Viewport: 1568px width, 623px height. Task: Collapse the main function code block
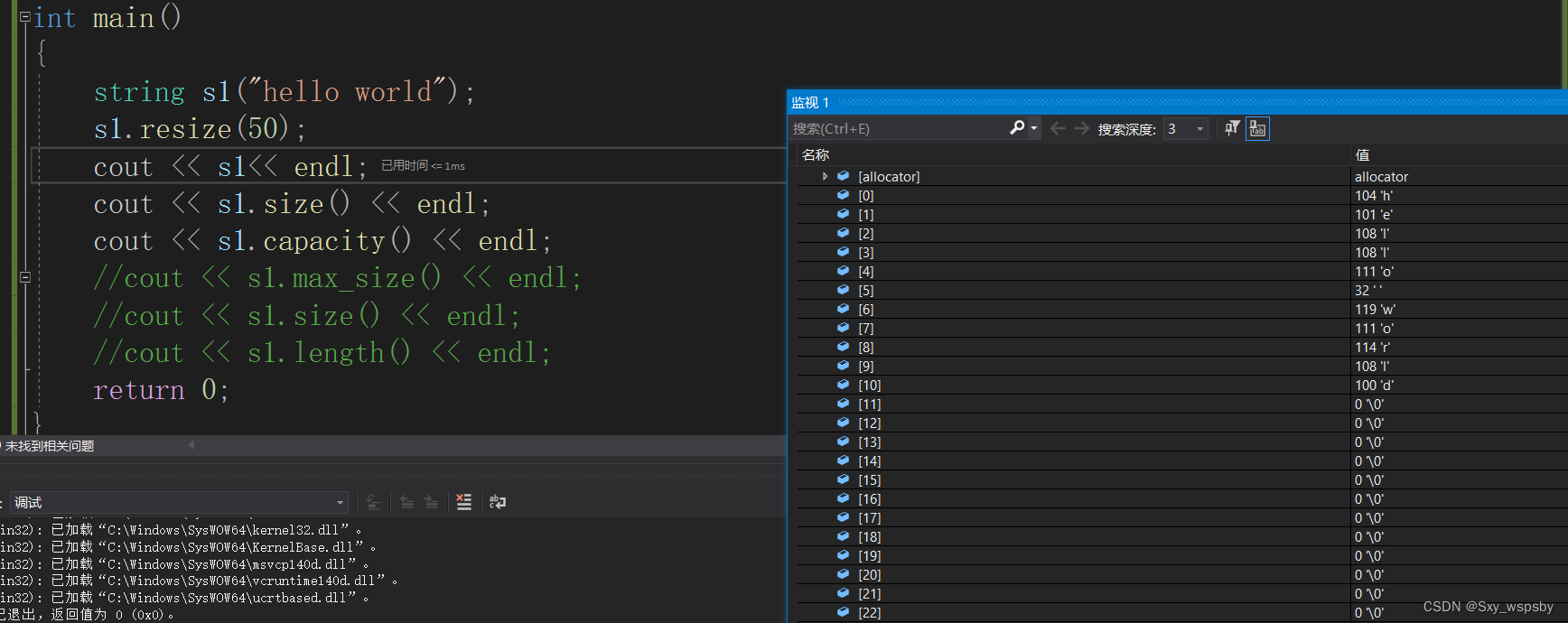[x=25, y=16]
